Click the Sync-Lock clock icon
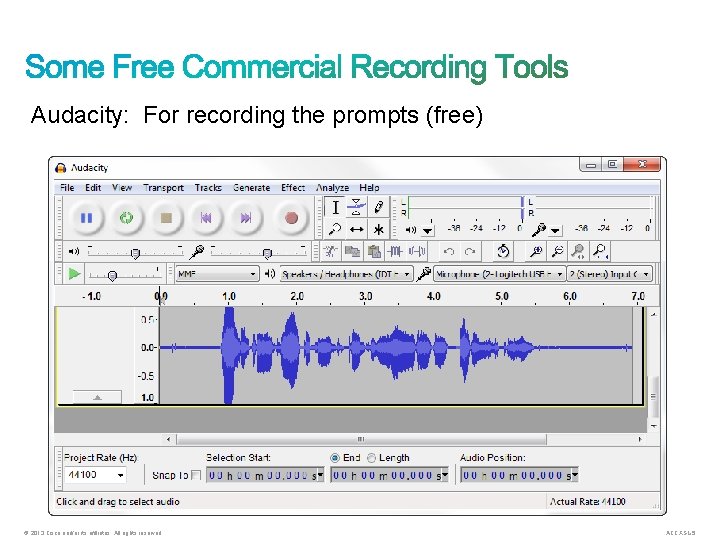 pyautogui.click(x=503, y=251)
